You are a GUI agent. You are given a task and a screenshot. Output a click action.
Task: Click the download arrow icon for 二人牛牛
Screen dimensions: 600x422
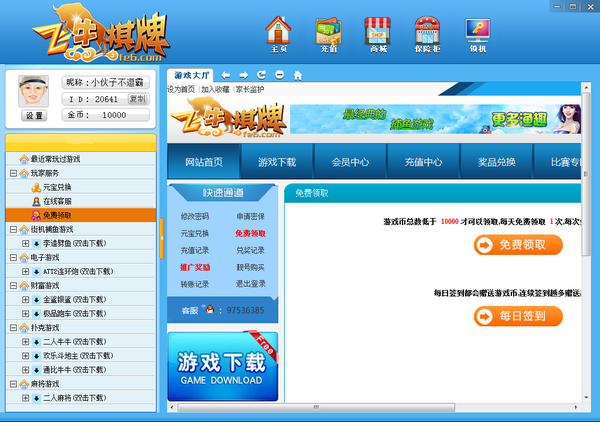(37, 342)
